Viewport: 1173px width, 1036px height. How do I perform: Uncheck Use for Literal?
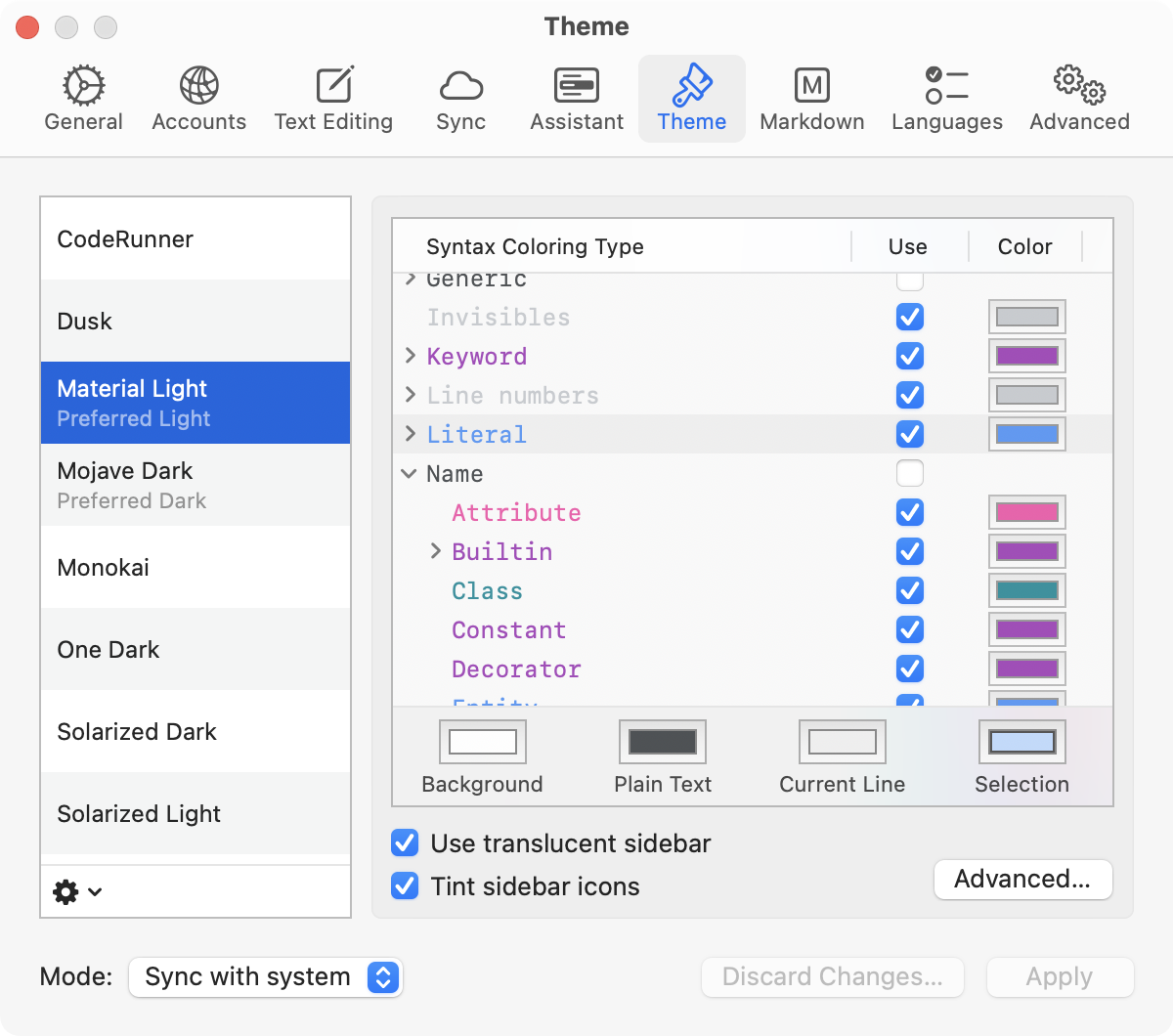tap(910, 434)
